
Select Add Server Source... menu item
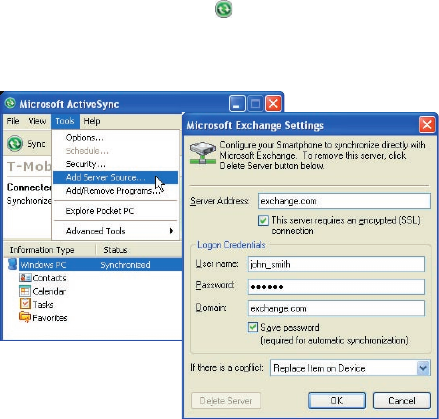pyautogui.click(x=115, y=177)
